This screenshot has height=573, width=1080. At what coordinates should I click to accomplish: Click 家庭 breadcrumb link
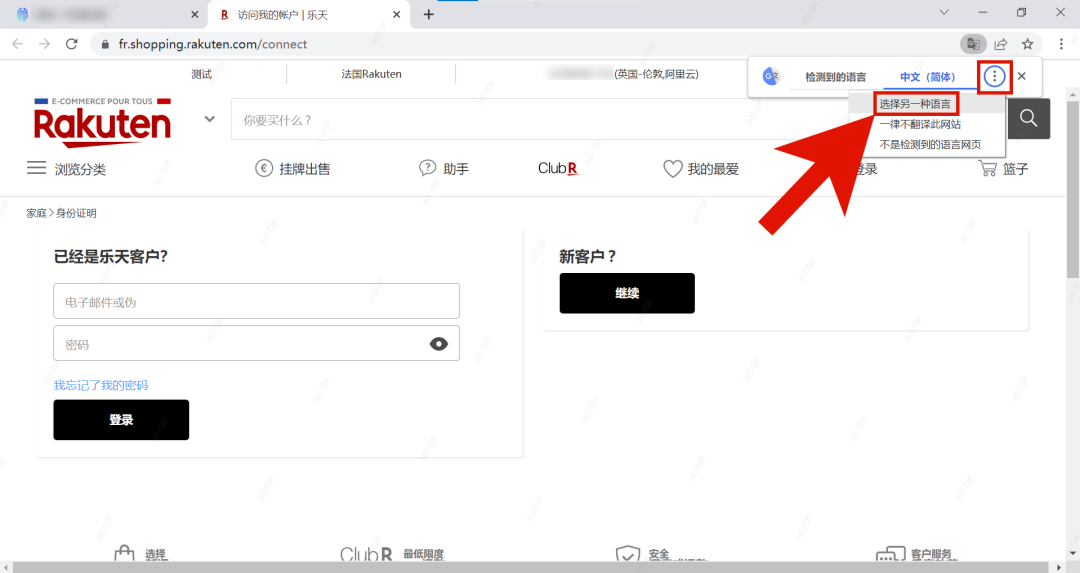click(x=37, y=213)
